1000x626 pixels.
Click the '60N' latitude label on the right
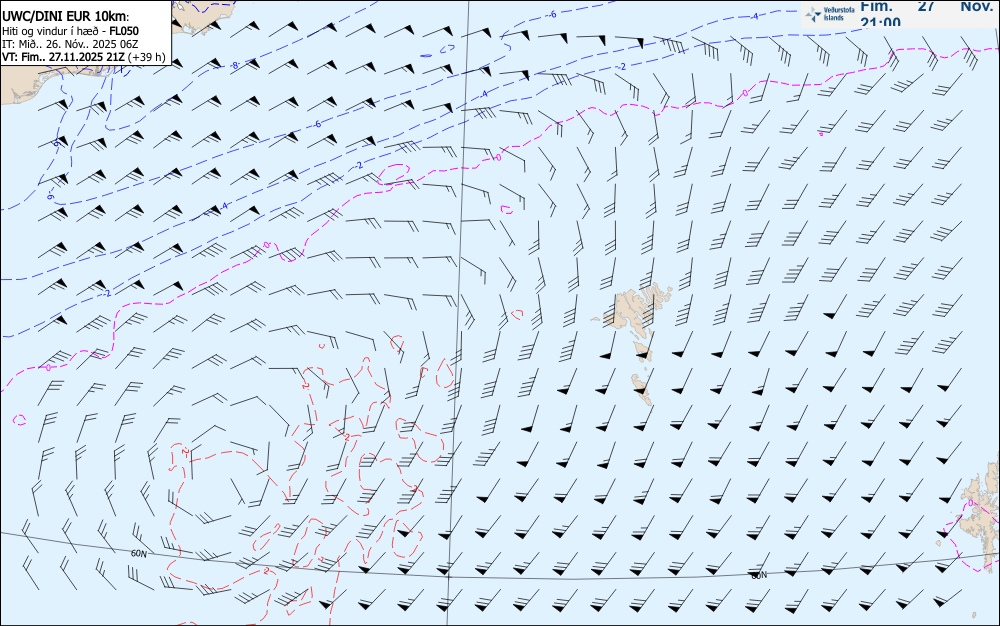click(x=759, y=576)
